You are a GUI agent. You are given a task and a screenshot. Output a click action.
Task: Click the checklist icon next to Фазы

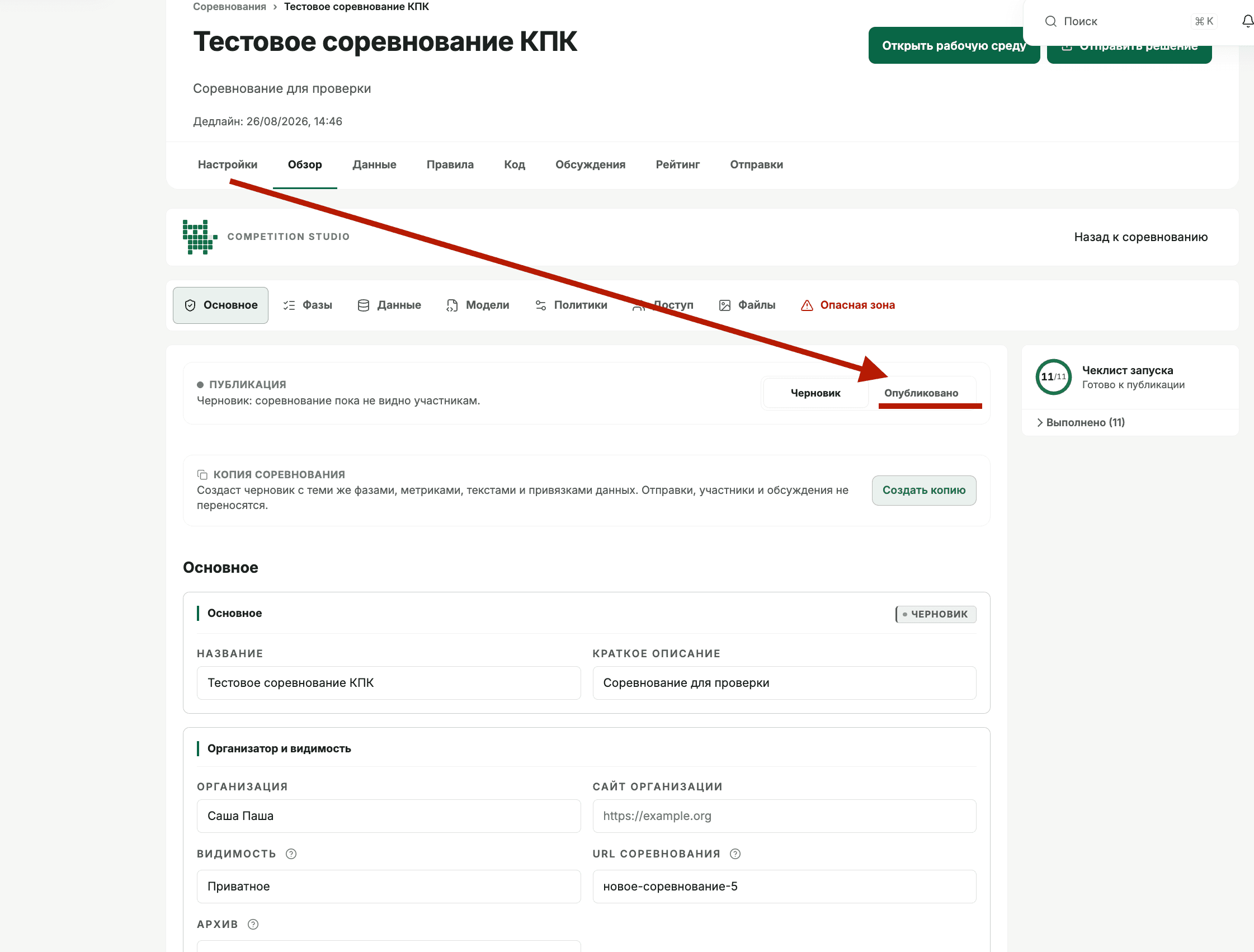pos(289,305)
